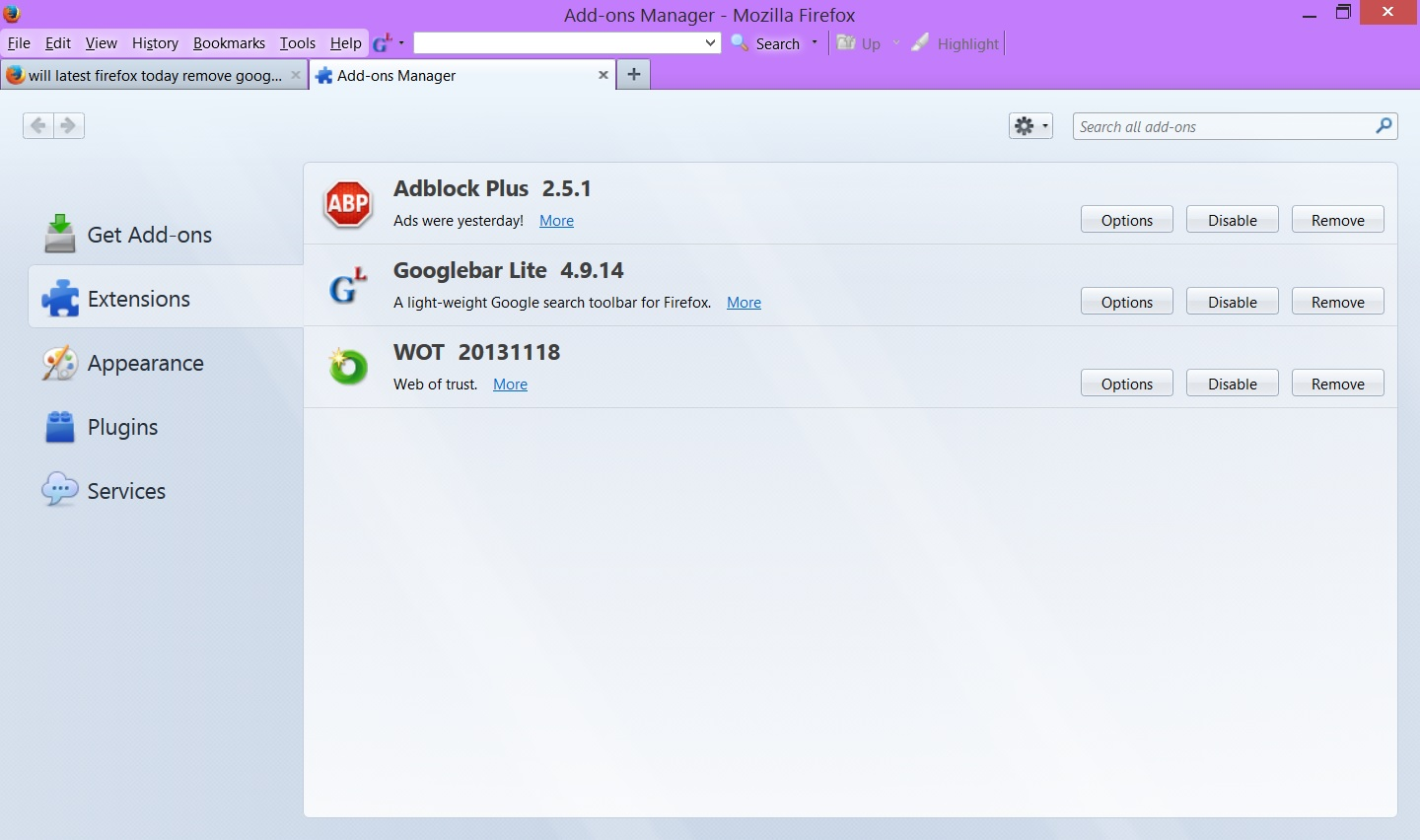Click More link for WOT

510,385
